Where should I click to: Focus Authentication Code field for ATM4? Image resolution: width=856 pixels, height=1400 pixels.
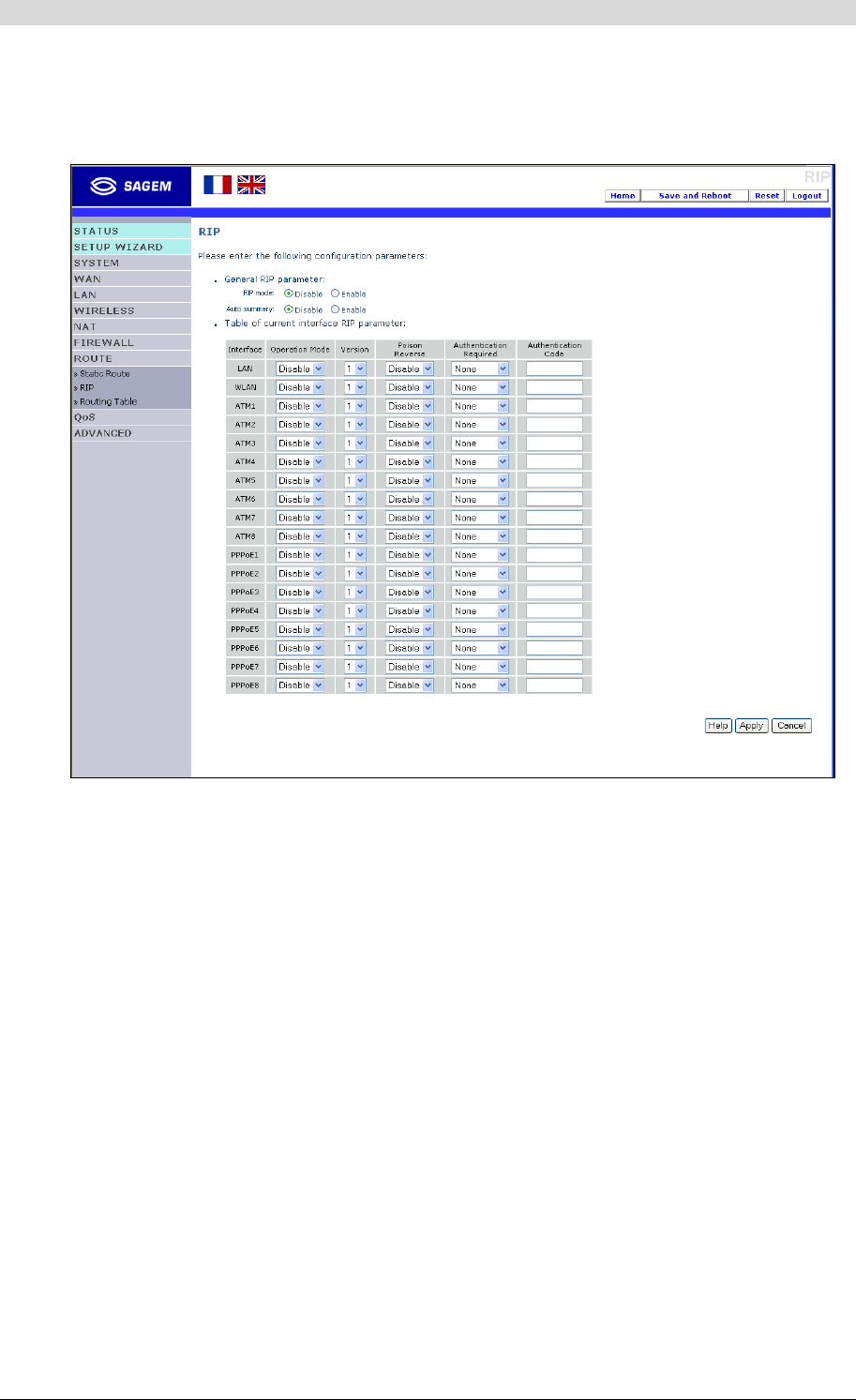pos(554,461)
